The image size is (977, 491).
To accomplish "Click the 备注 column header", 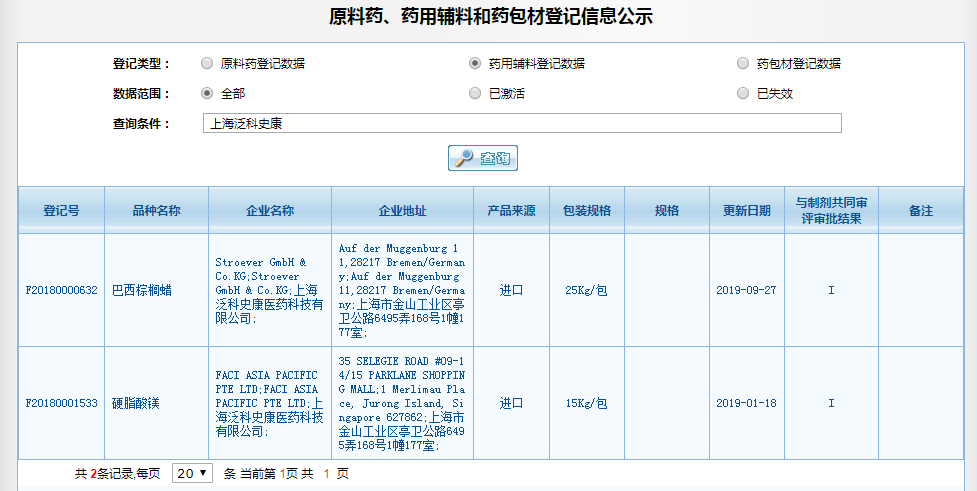I will click(921, 211).
